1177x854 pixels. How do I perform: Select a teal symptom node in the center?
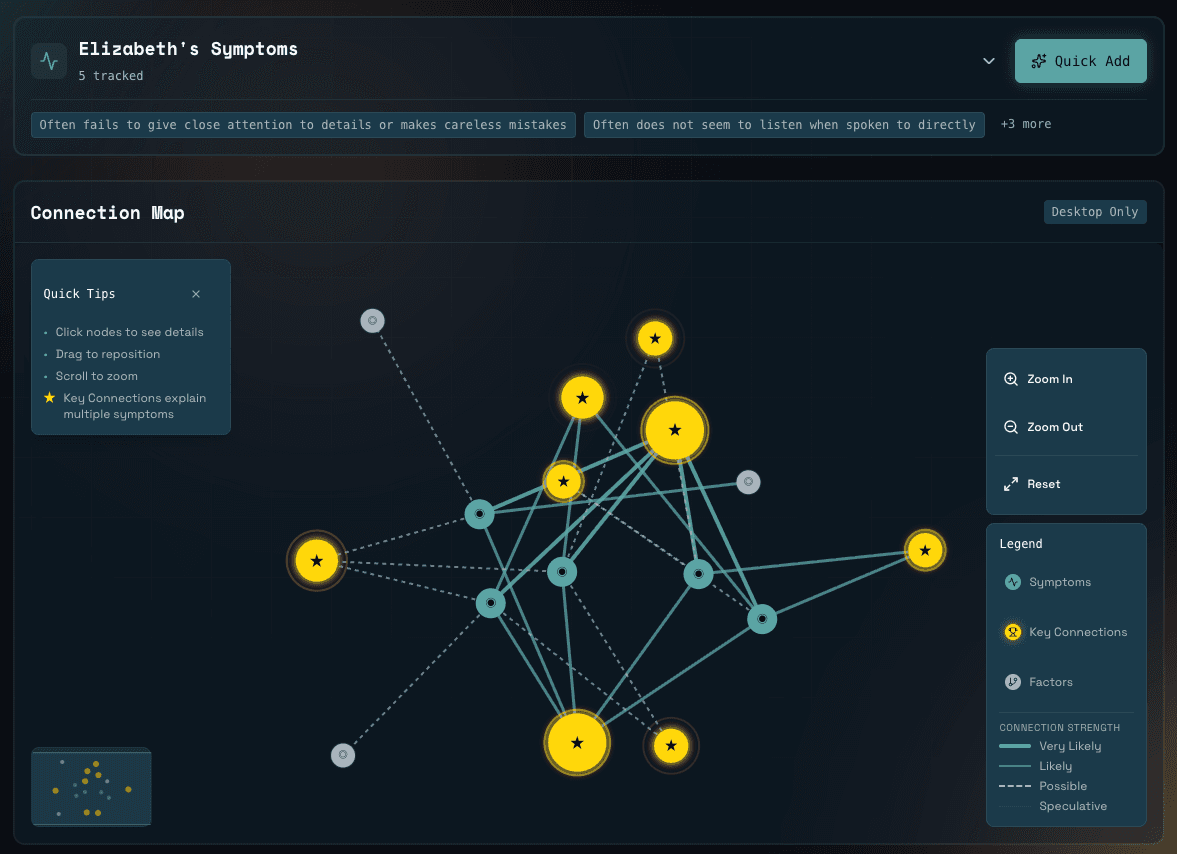[562, 572]
